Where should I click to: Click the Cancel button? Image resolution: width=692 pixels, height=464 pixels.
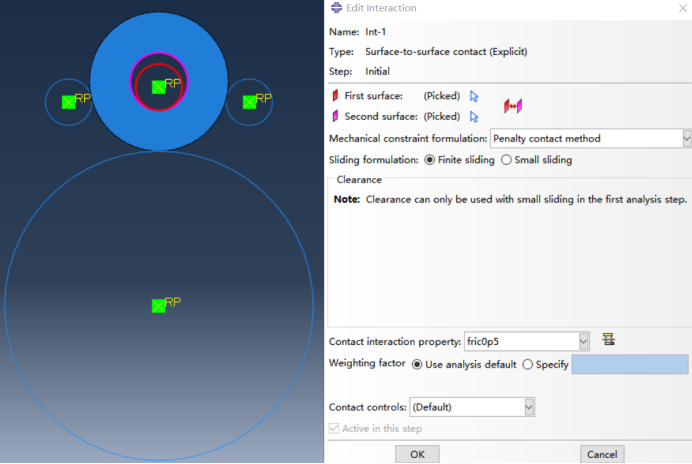click(x=602, y=454)
